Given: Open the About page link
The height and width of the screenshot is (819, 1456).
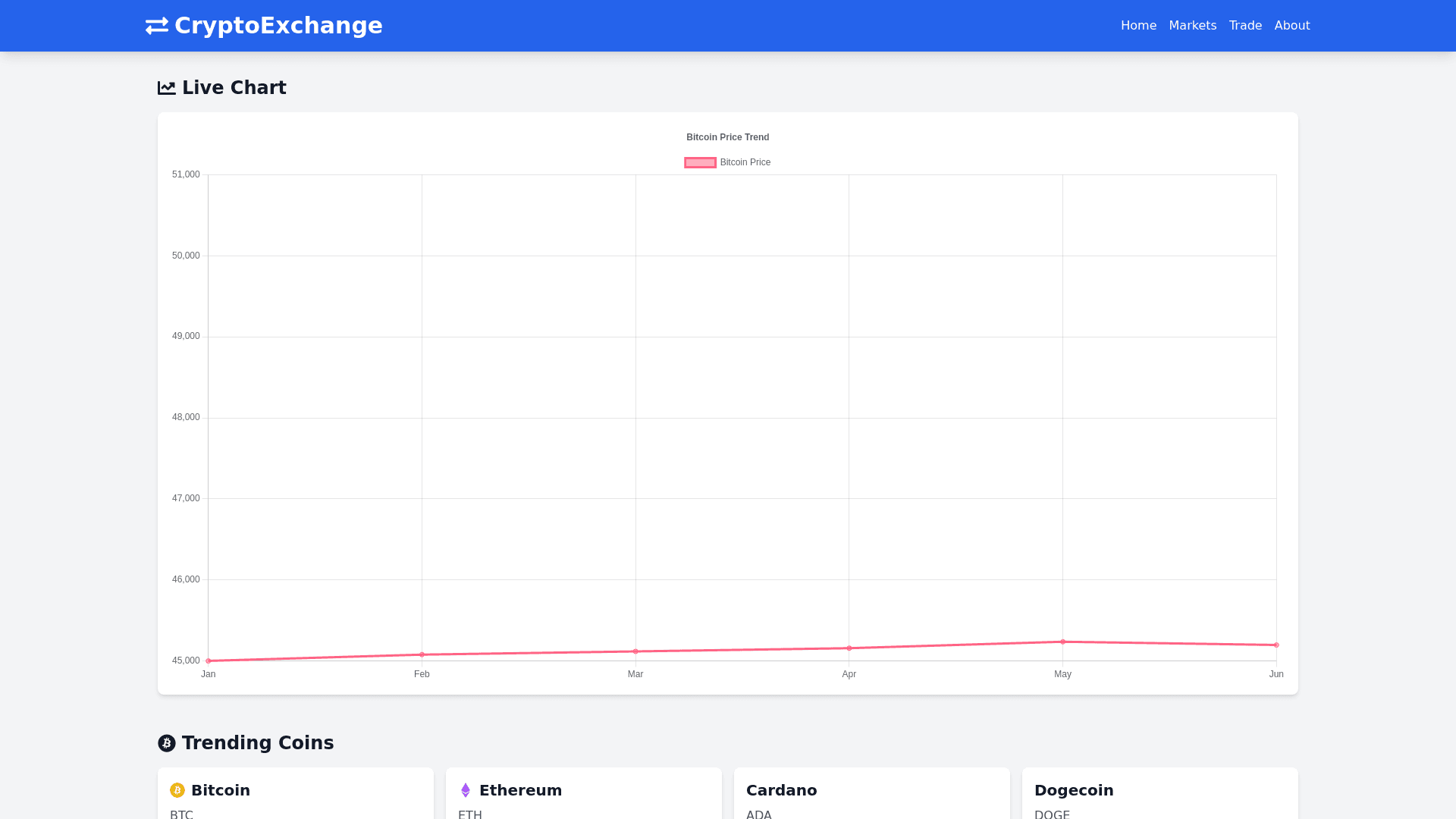Looking at the screenshot, I should [x=1291, y=26].
